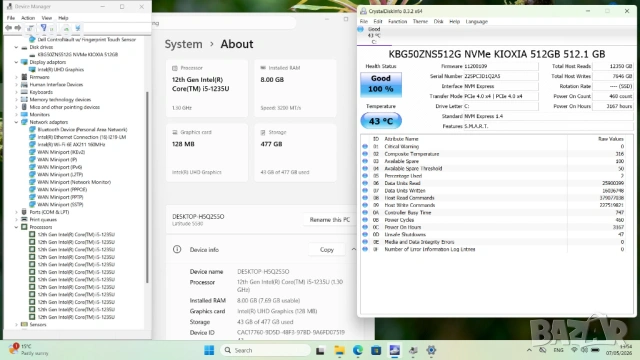Launch Microsoft Edge from the taskbar
This screenshot has width=640, height=360.
358,350
